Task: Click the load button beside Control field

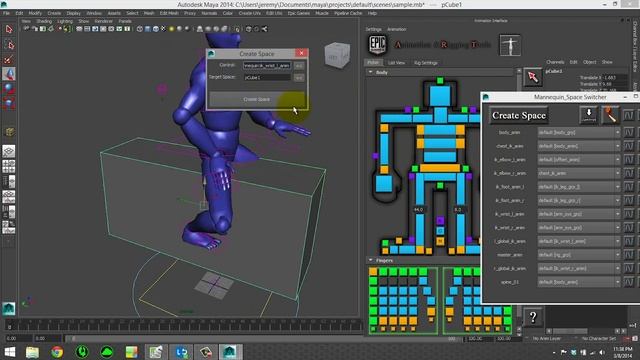Action: [299, 66]
